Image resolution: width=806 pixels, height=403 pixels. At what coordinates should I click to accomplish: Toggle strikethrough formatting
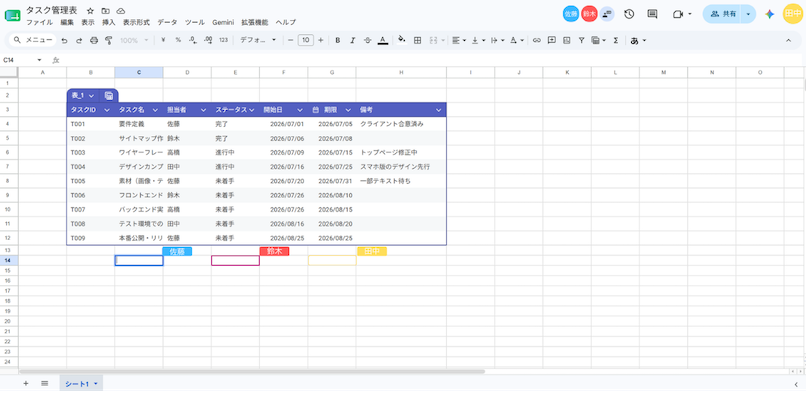(x=368, y=40)
